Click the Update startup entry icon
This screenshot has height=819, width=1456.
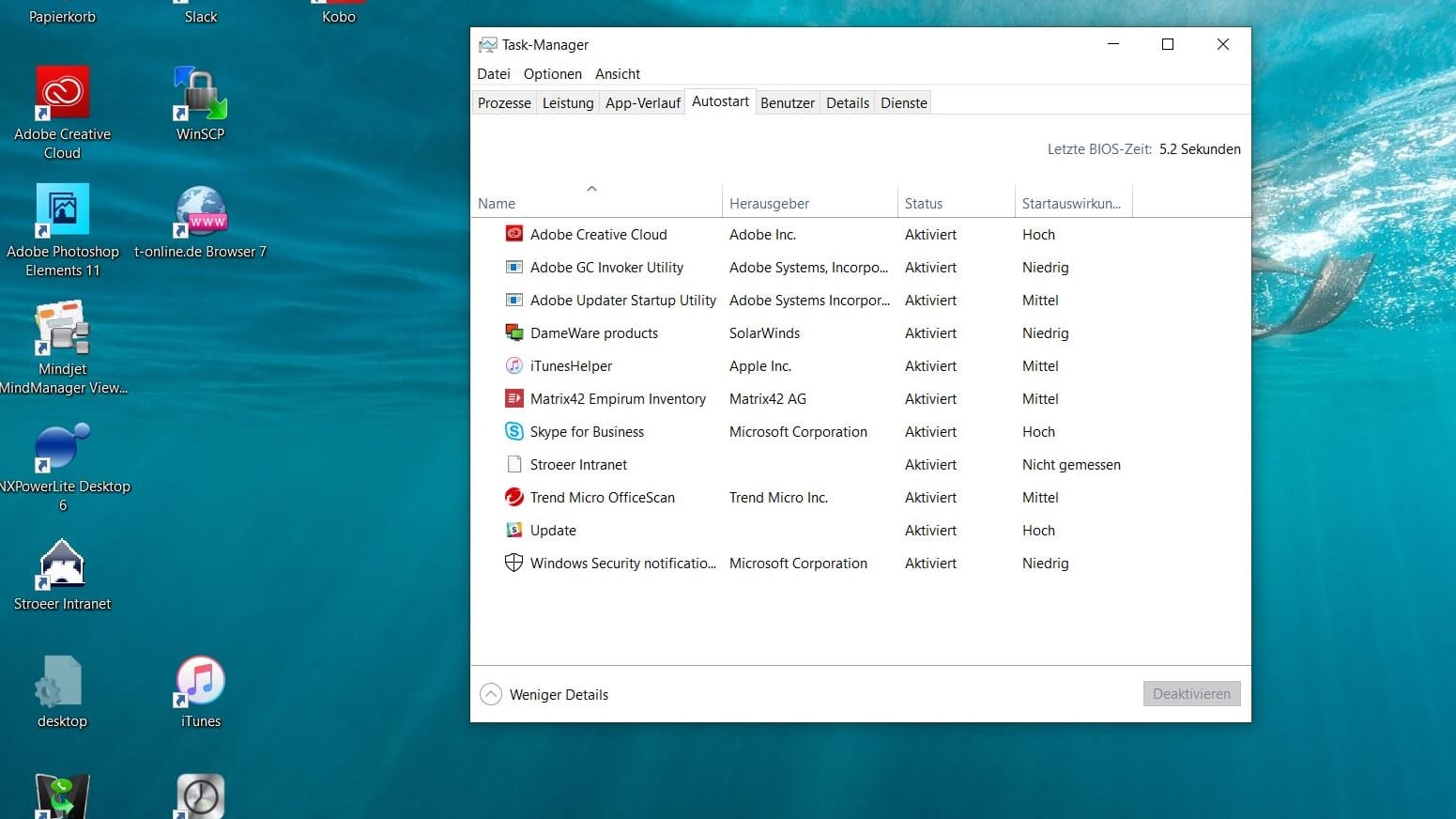point(513,530)
